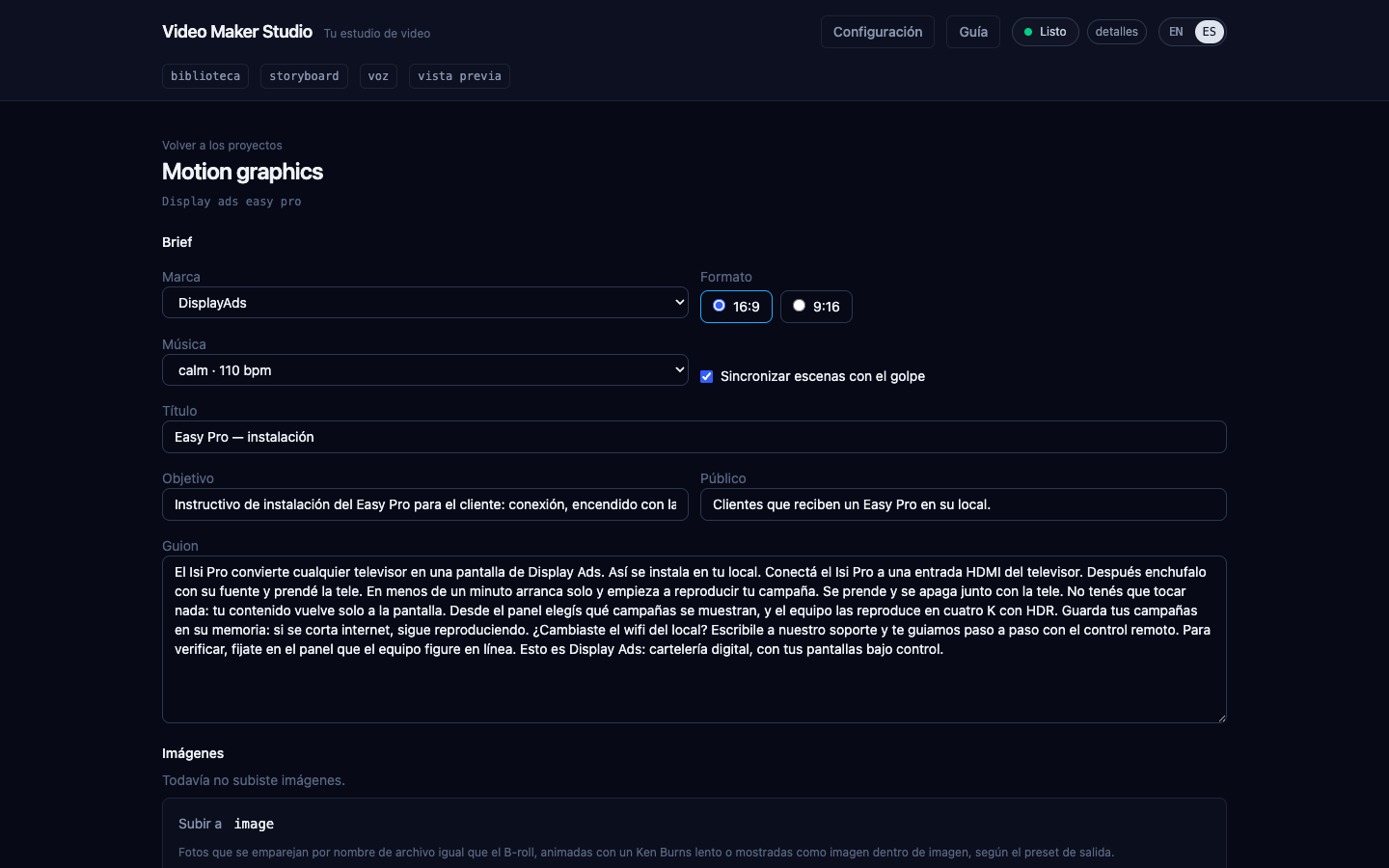Image resolution: width=1389 pixels, height=868 pixels.
Task: Open the Marca dropdown showing DisplayAds
Action: click(425, 303)
